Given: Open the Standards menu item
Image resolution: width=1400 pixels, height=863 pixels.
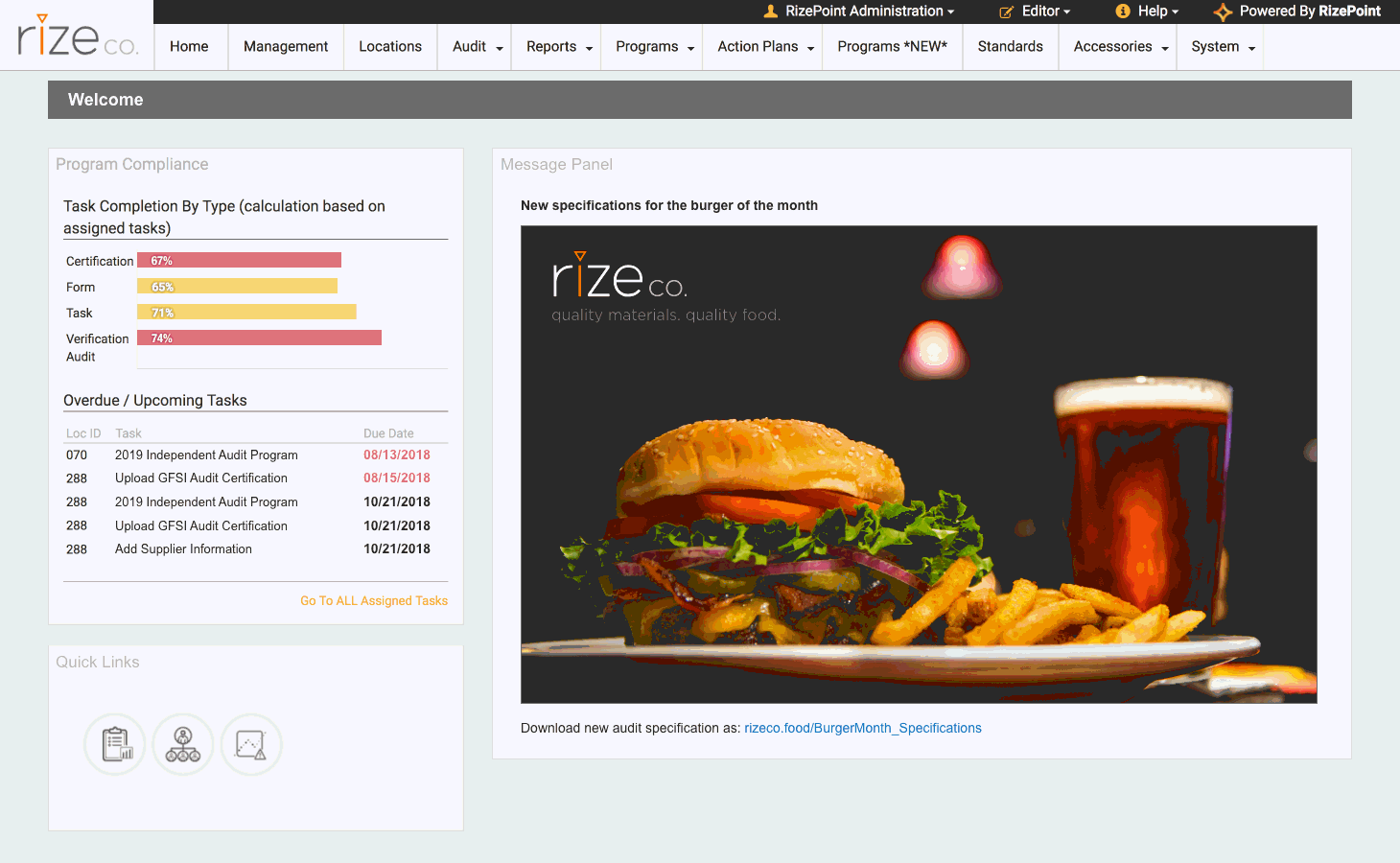Looking at the screenshot, I should pos(1010,47).
